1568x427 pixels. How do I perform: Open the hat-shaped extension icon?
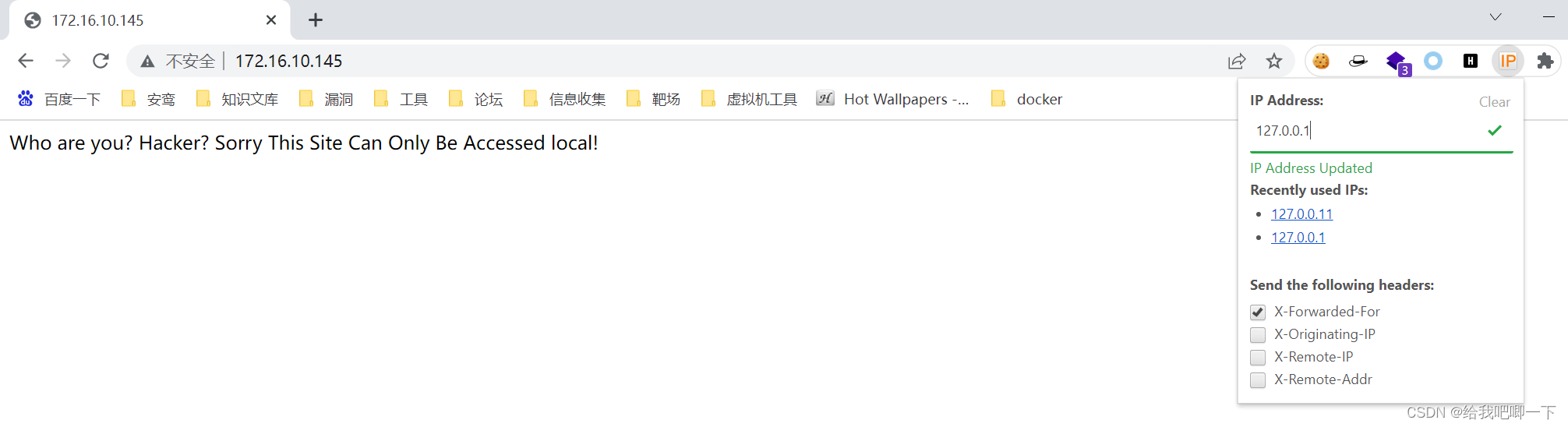[x=1358, y=61]
